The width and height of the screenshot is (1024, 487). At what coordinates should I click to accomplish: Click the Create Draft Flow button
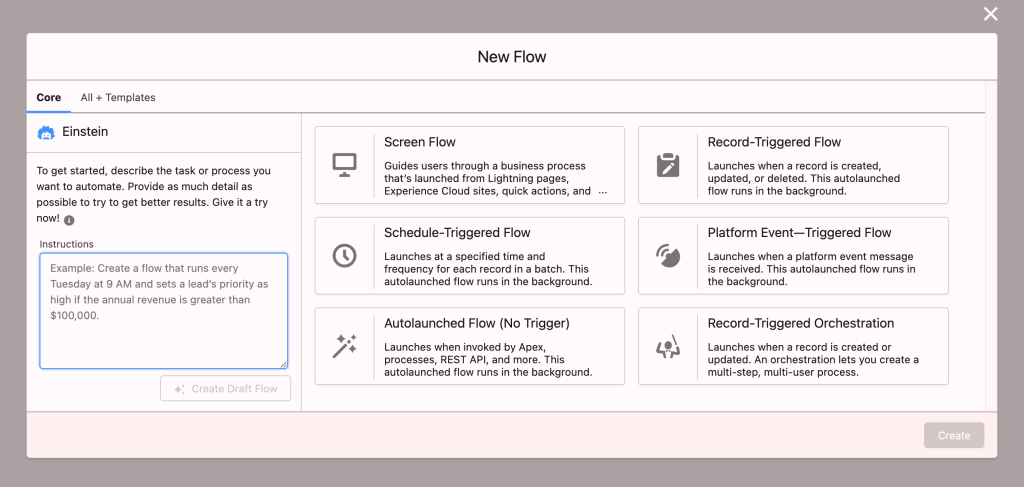(225, 389)
